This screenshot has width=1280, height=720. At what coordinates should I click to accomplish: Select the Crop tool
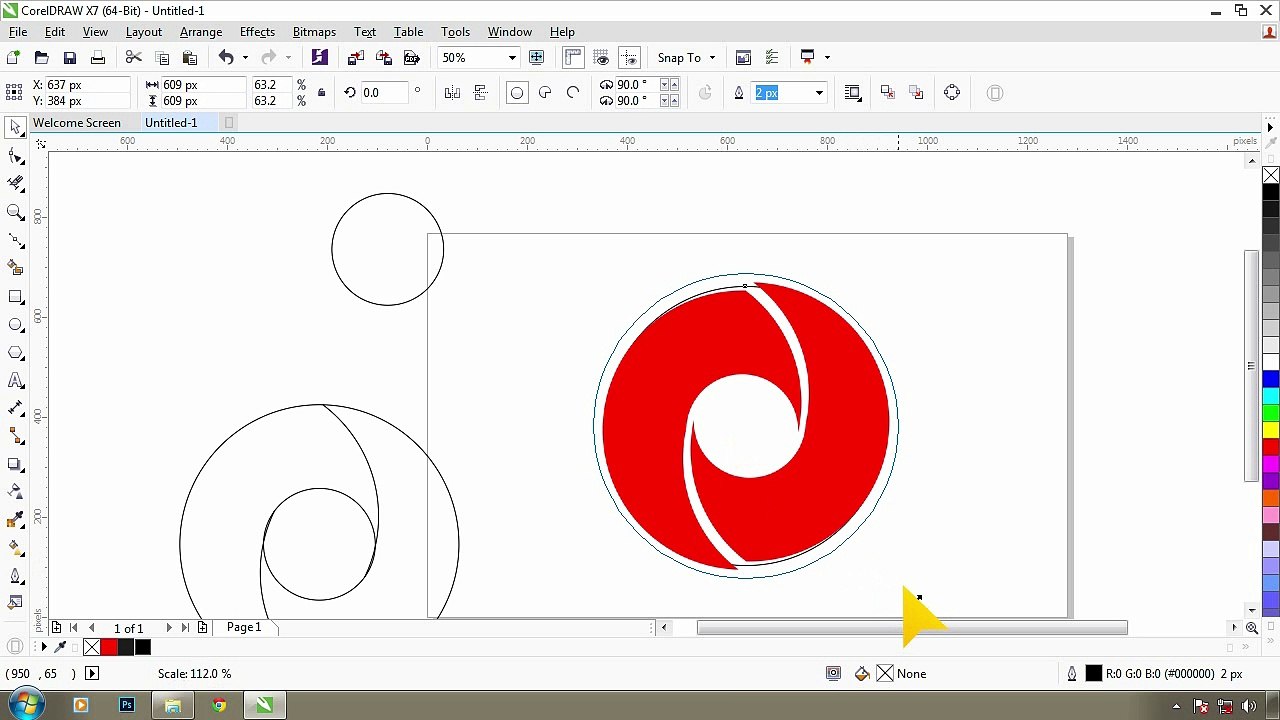click(x=16, y=184)
